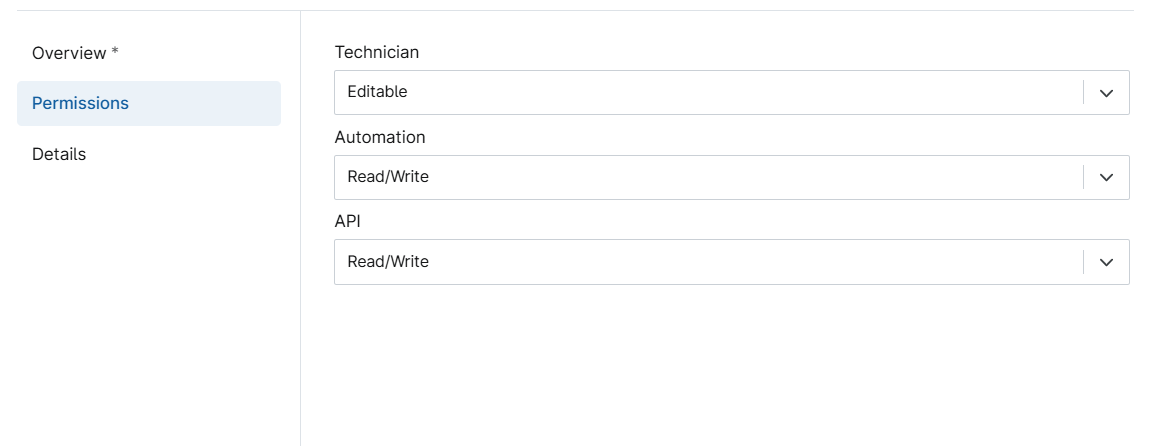Open the Technician permission combo box
The image size is (1150, 446).
[x=731, y=92]
